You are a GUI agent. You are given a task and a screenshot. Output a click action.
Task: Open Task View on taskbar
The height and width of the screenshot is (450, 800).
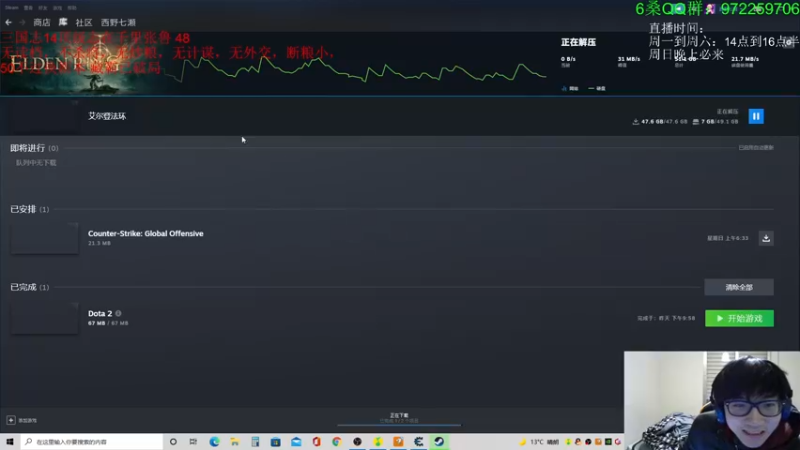(x=193, y=442)
